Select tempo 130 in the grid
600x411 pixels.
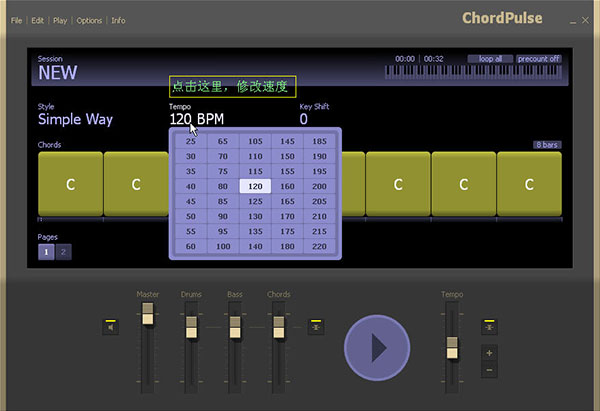[255, 216]
